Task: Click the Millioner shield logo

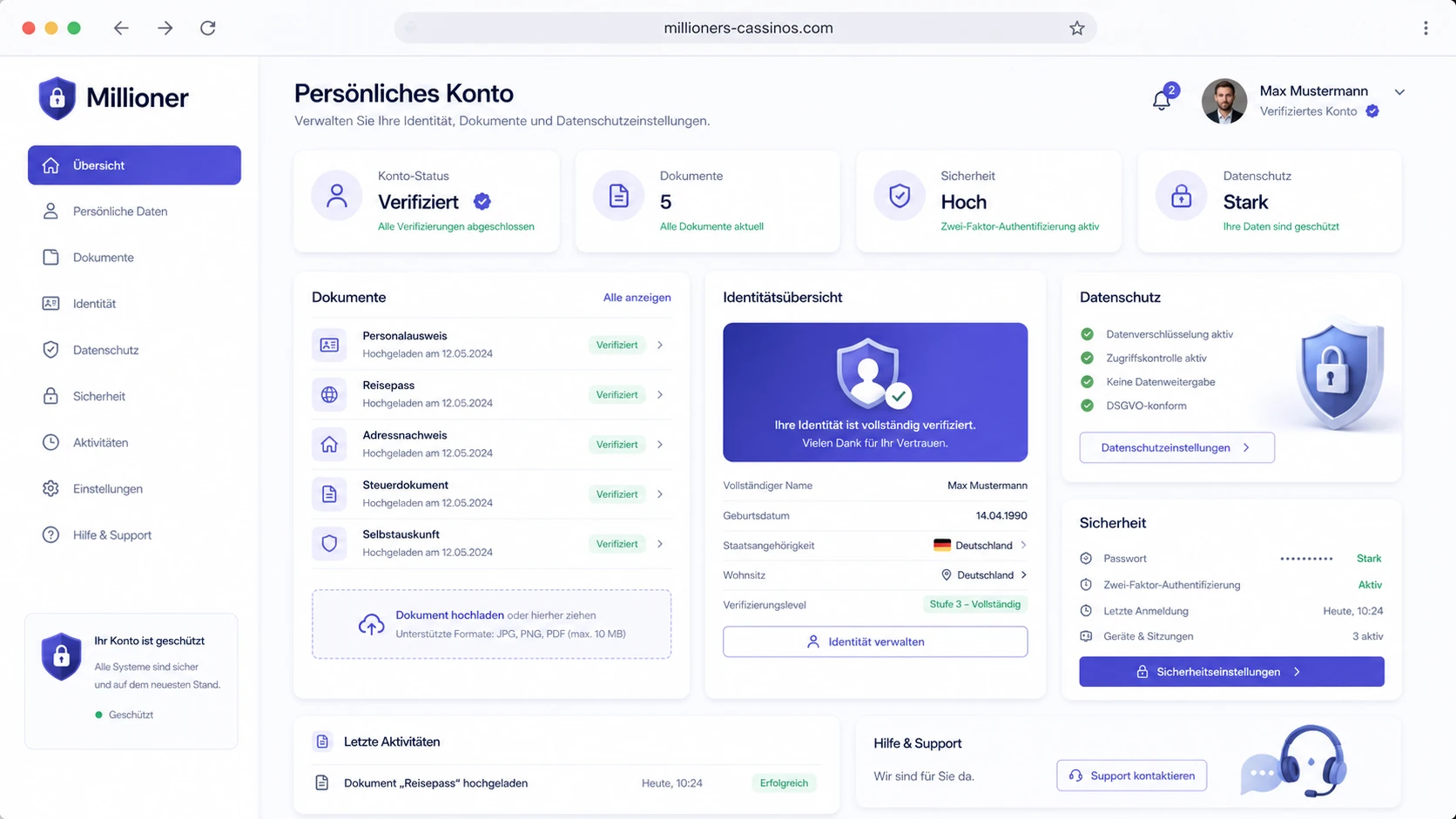Action: click(57, 97)
